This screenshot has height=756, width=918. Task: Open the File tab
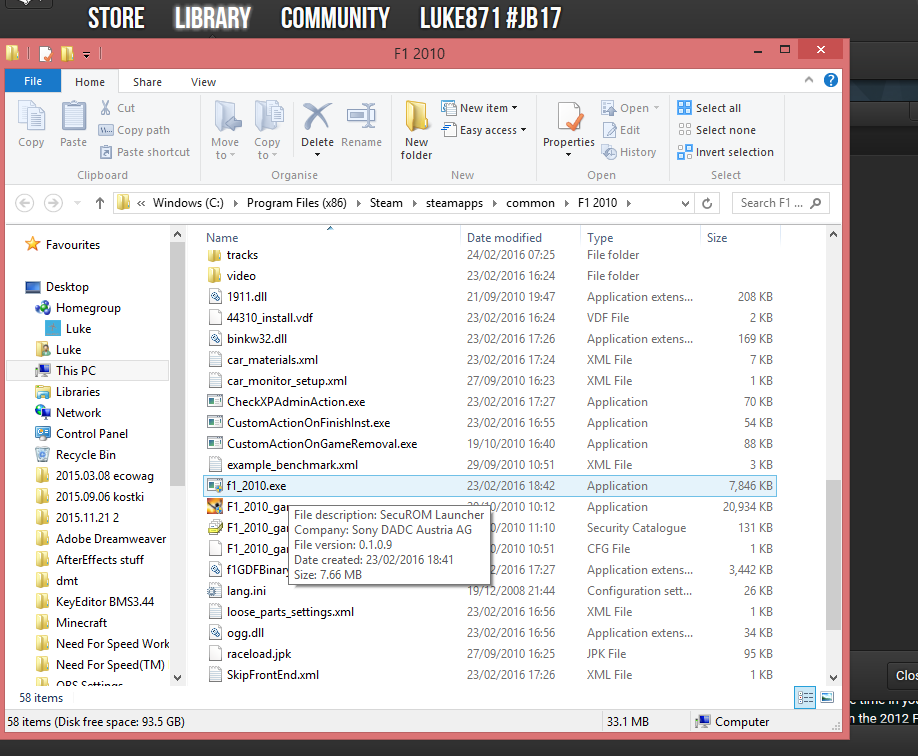(x=33, y=81)
